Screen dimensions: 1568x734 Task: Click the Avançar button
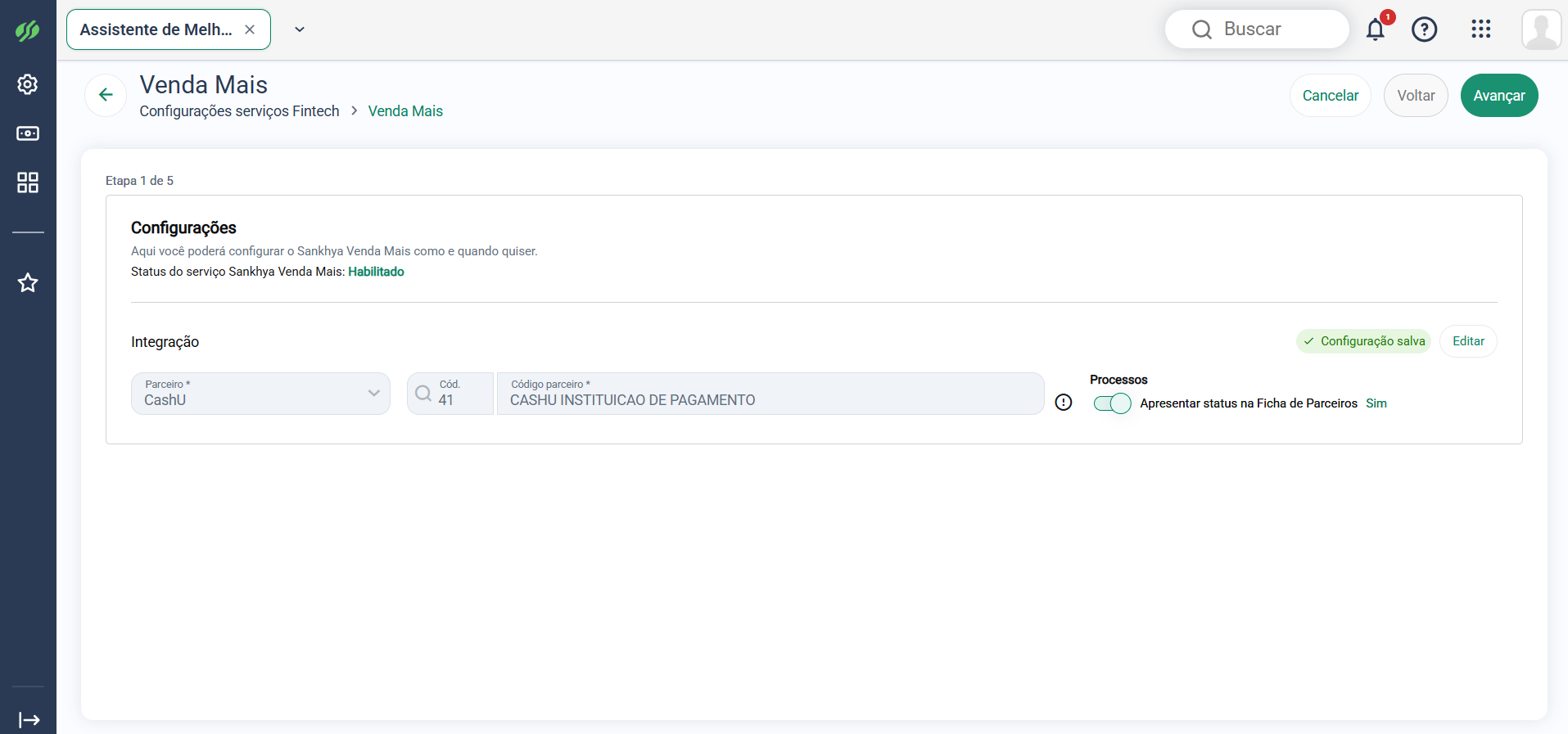coord(1499,96)
